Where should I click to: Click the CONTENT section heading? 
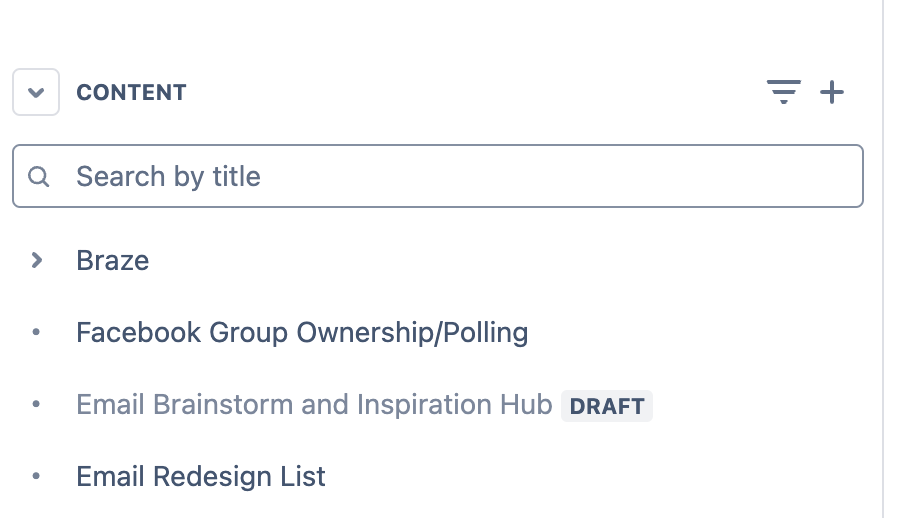tap(131, 93)
